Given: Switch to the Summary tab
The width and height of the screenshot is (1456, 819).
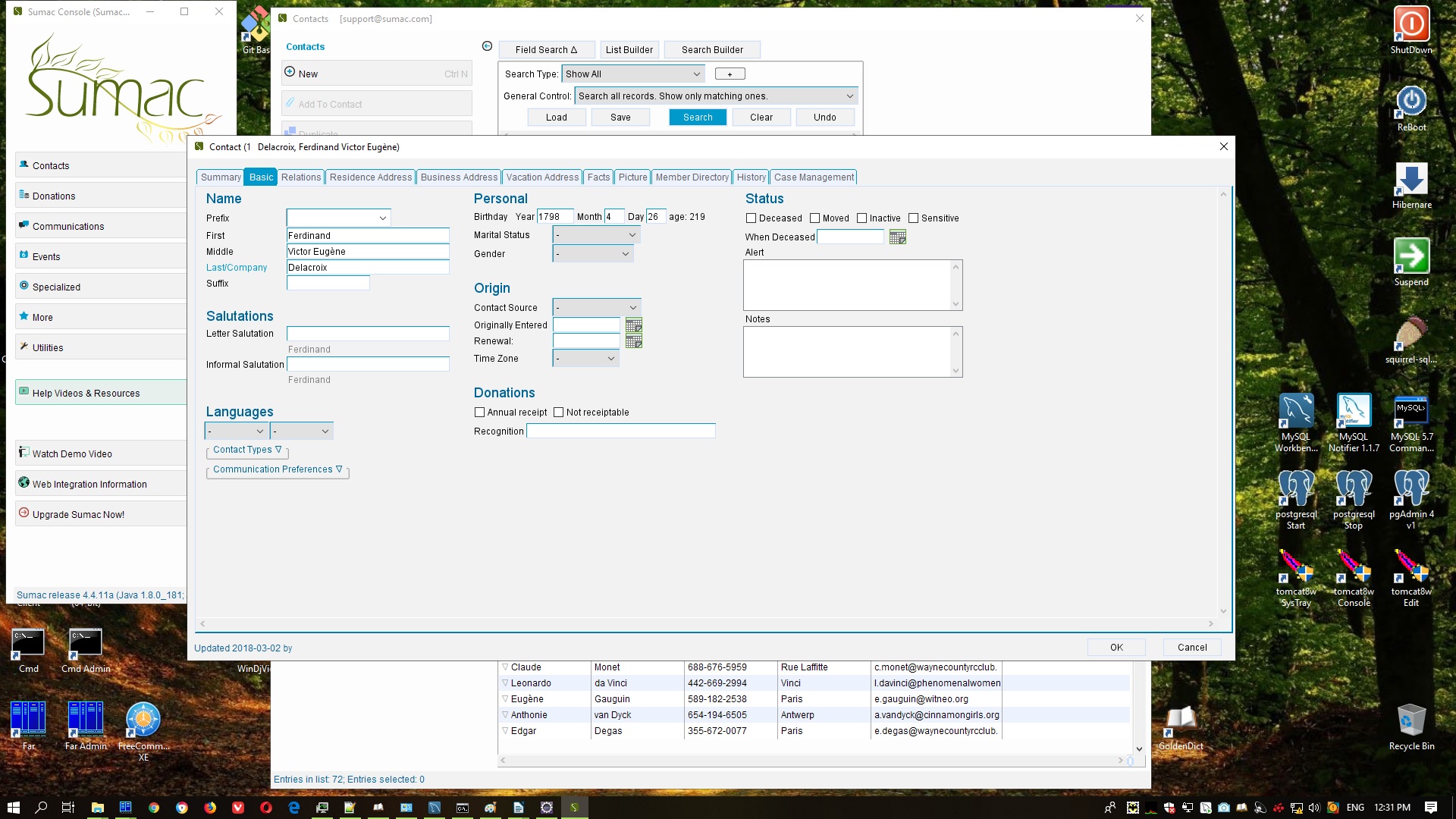Looking at the screenshot, I should click(221, 177).
